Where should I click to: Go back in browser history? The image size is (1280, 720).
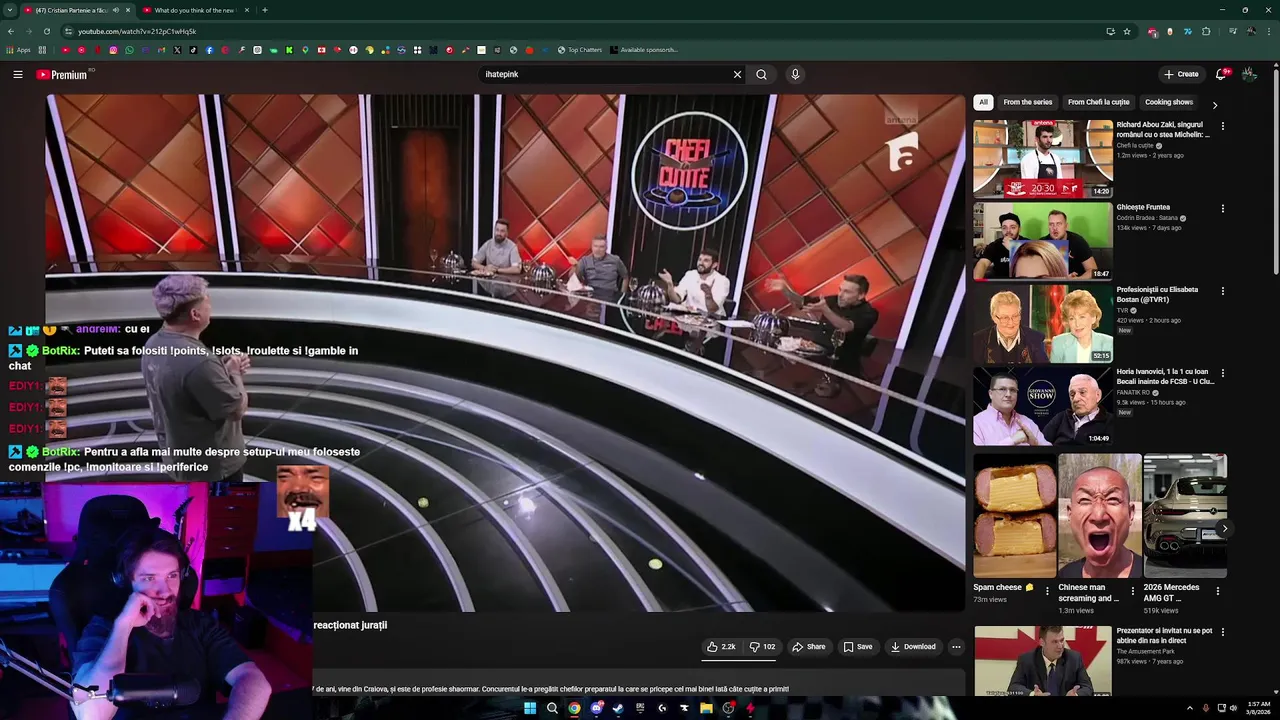11,31
